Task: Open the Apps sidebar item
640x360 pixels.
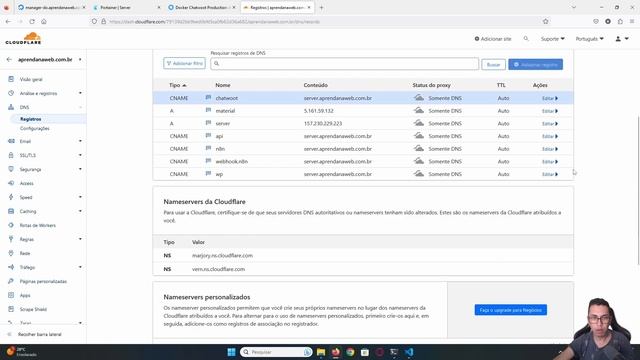Action: (x=25, y=295)
